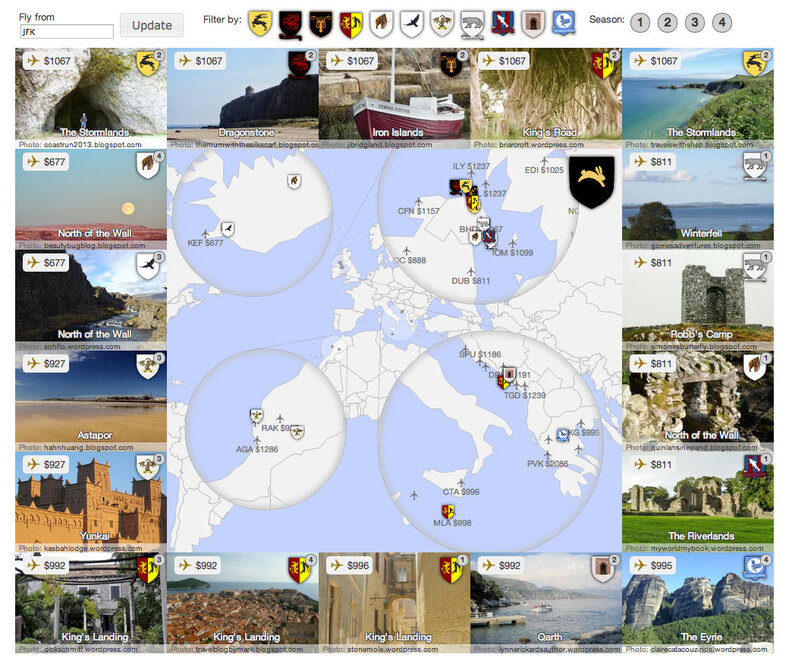Screen dimensions: 792x667
Task: Toggle Season 4 filter
Action: (722, 23)
